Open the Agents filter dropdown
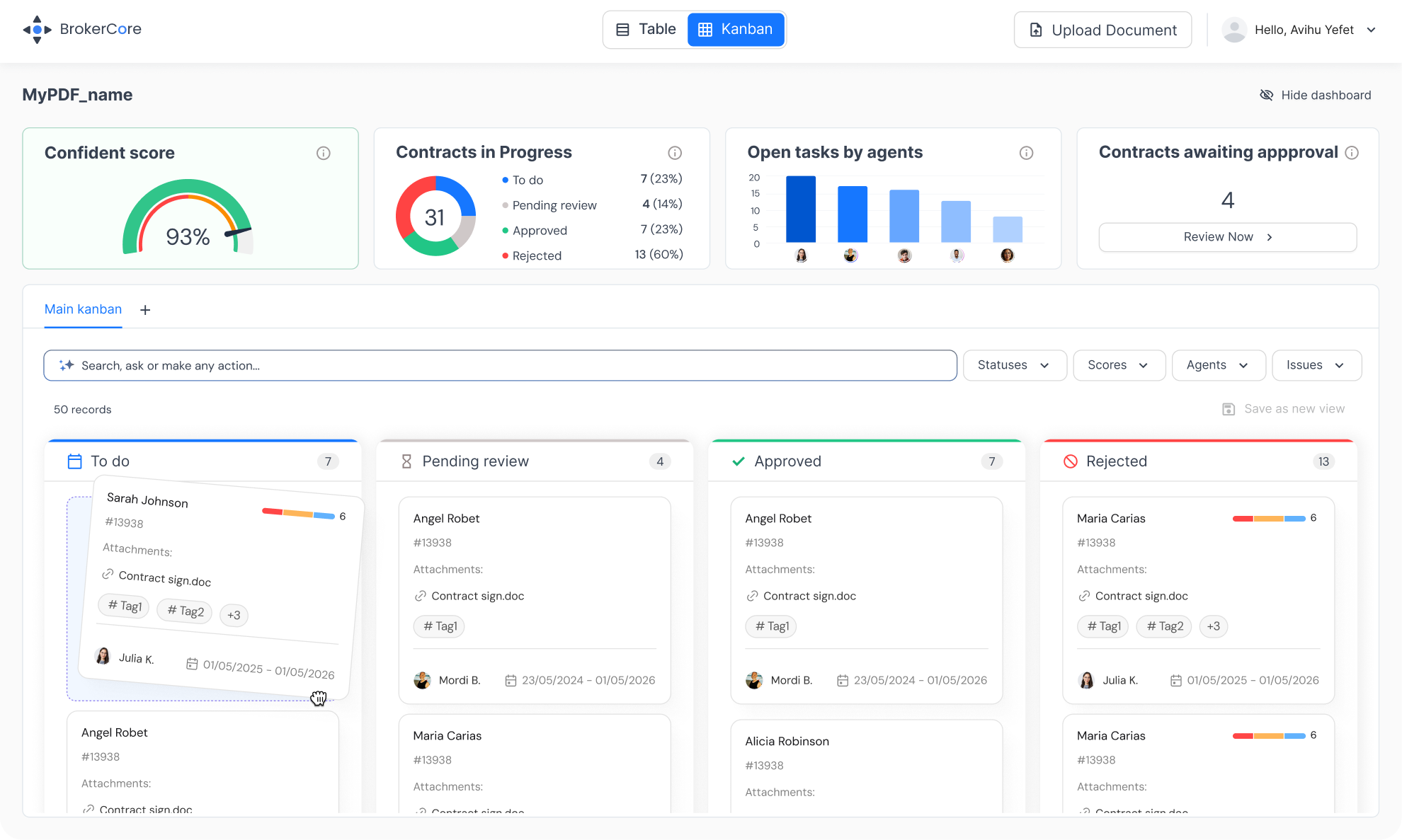Viewport: 1402px width, 840px height. click(1218, 365)
